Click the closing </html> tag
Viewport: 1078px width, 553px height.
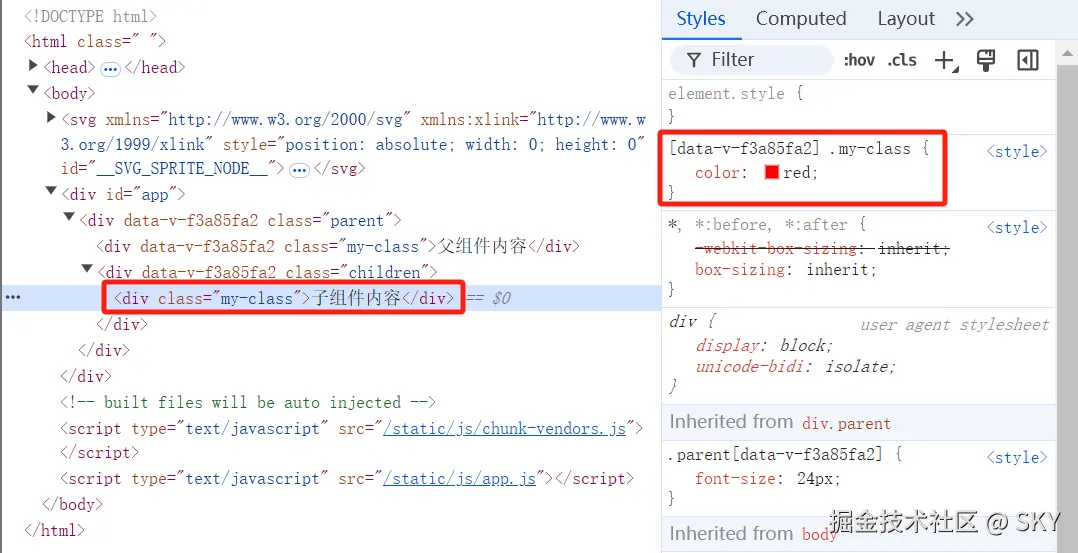[54, 530]
